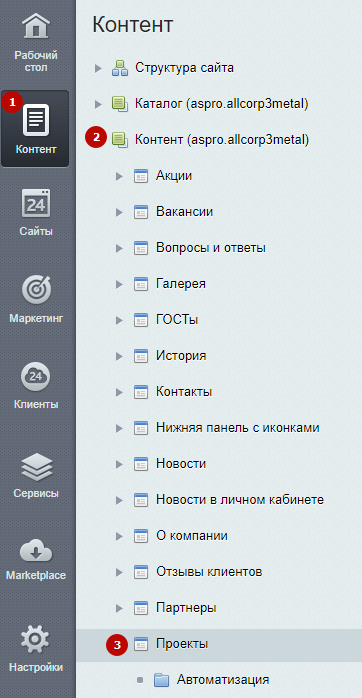Open the Сайты calendar icon
The width and height of the screenshot is (362, 698).
36,203
